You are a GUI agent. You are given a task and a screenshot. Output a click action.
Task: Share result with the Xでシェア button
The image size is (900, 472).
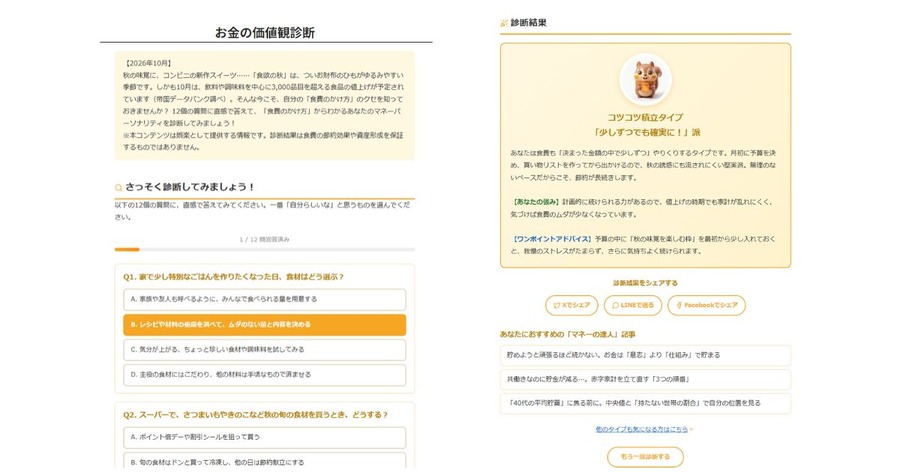tap(572, 305)
